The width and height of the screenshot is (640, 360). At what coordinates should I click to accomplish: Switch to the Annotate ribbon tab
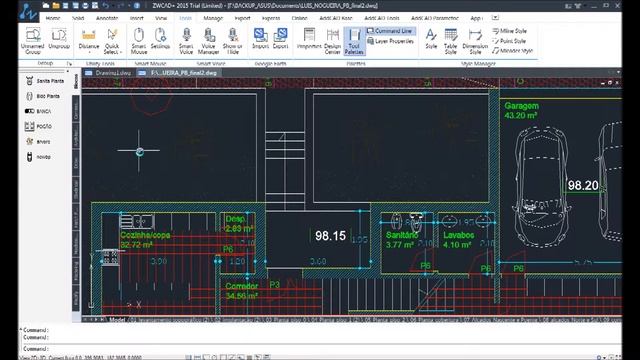(x=107, y=18)
